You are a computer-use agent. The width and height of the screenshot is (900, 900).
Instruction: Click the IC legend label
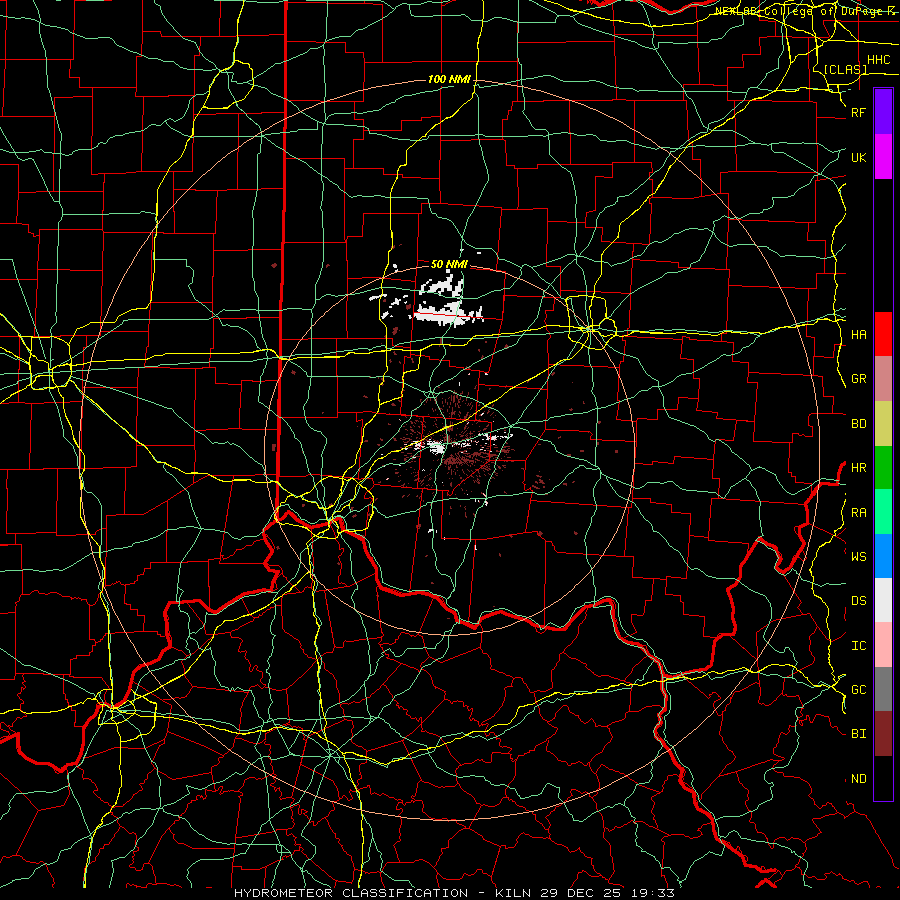click(x=858, y=646)
